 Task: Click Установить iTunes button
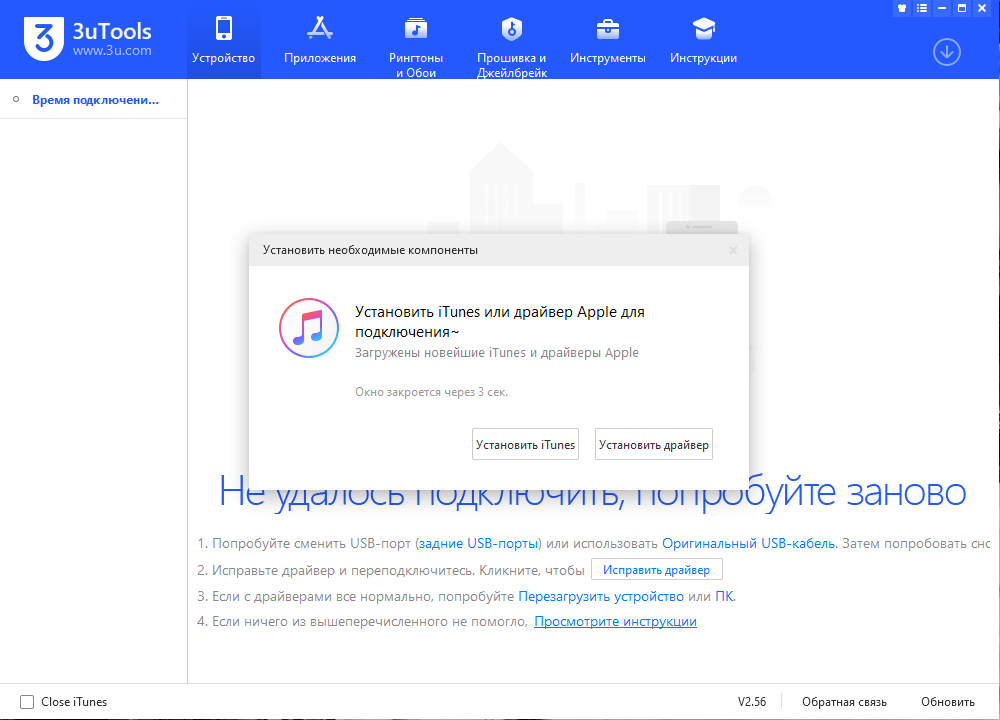click(x=526, y=444)
